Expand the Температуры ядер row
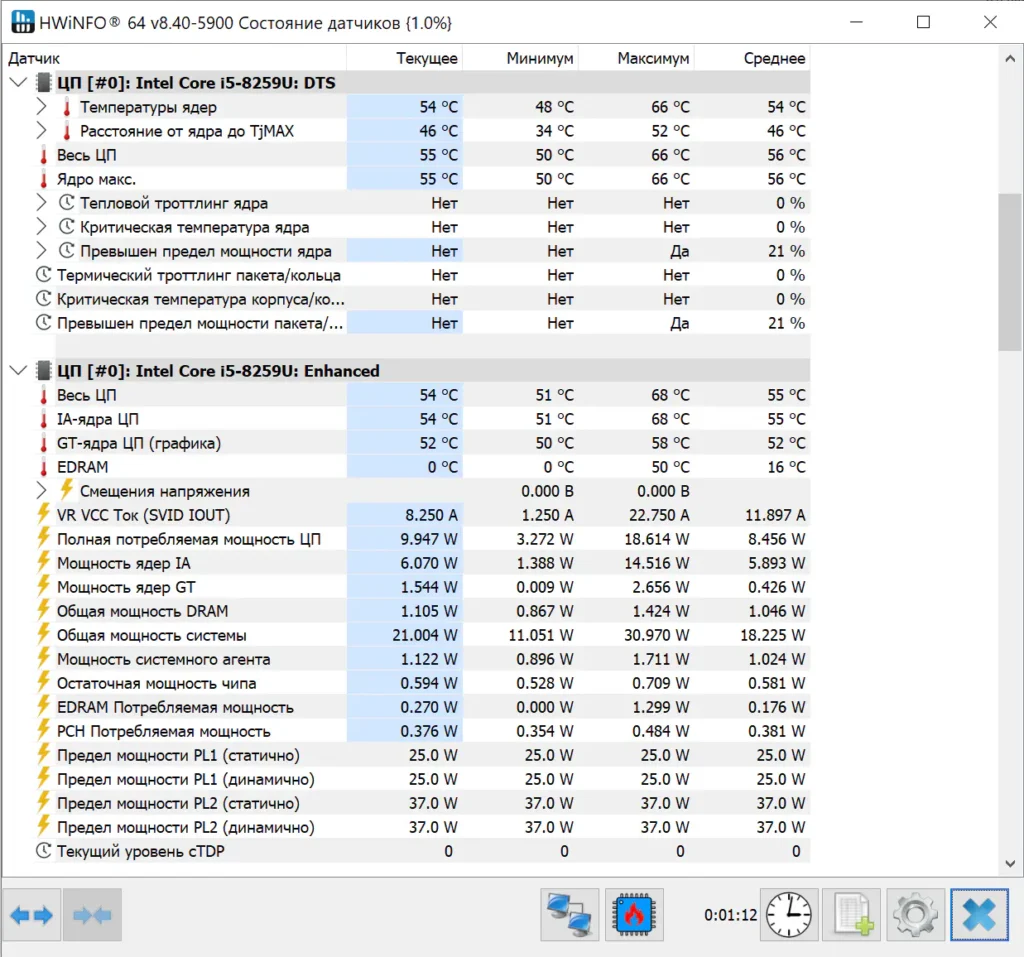The image size is (1024, 957). coord(41,106)
